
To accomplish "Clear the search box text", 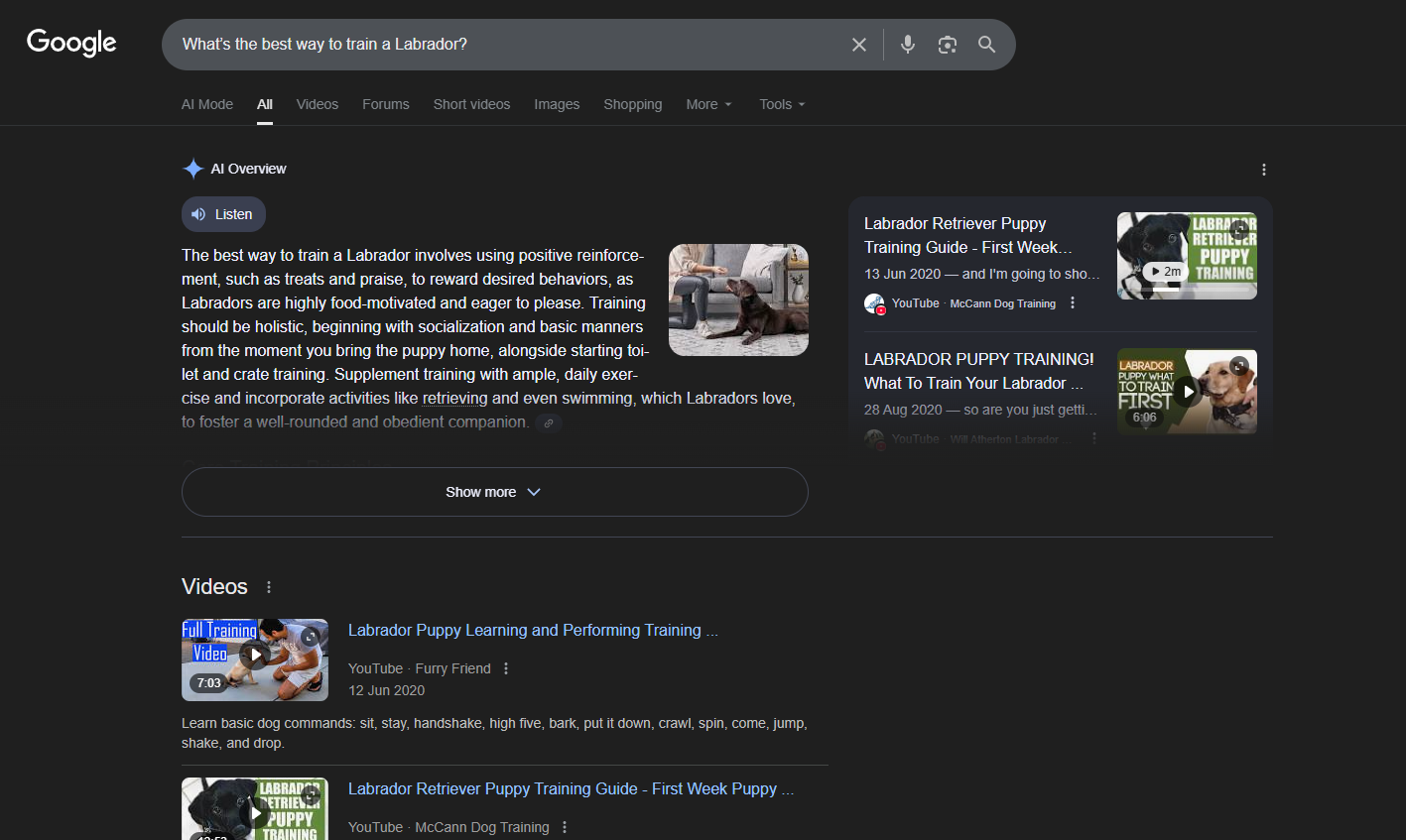I will (859, 45).
